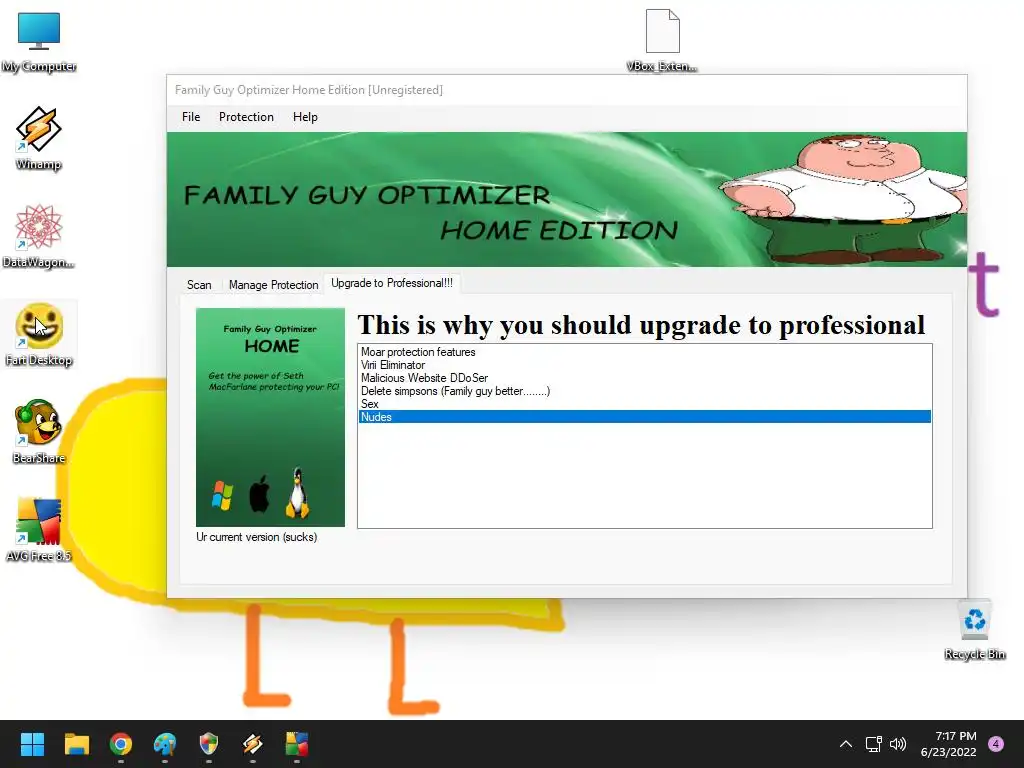Click the 'Ur current version (sucks)' label

click(257, 537)
